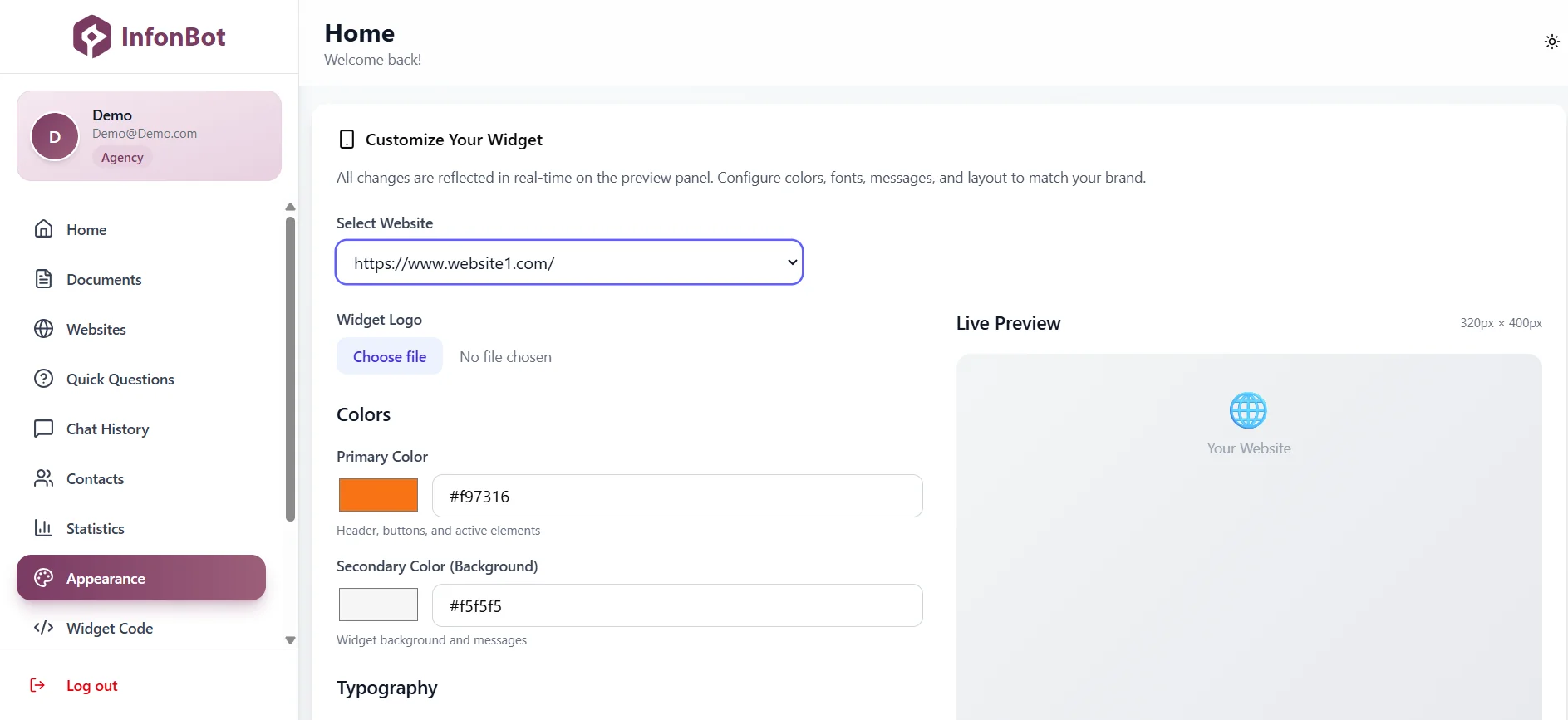
Task: Click the 'Welcome back!' subtitle
Action: (372, 60)
